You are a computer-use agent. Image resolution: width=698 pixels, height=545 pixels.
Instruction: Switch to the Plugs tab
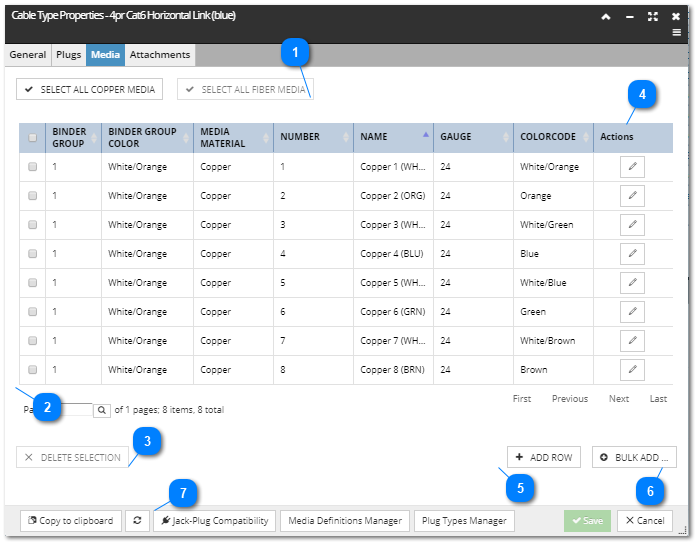coord(69,55)
